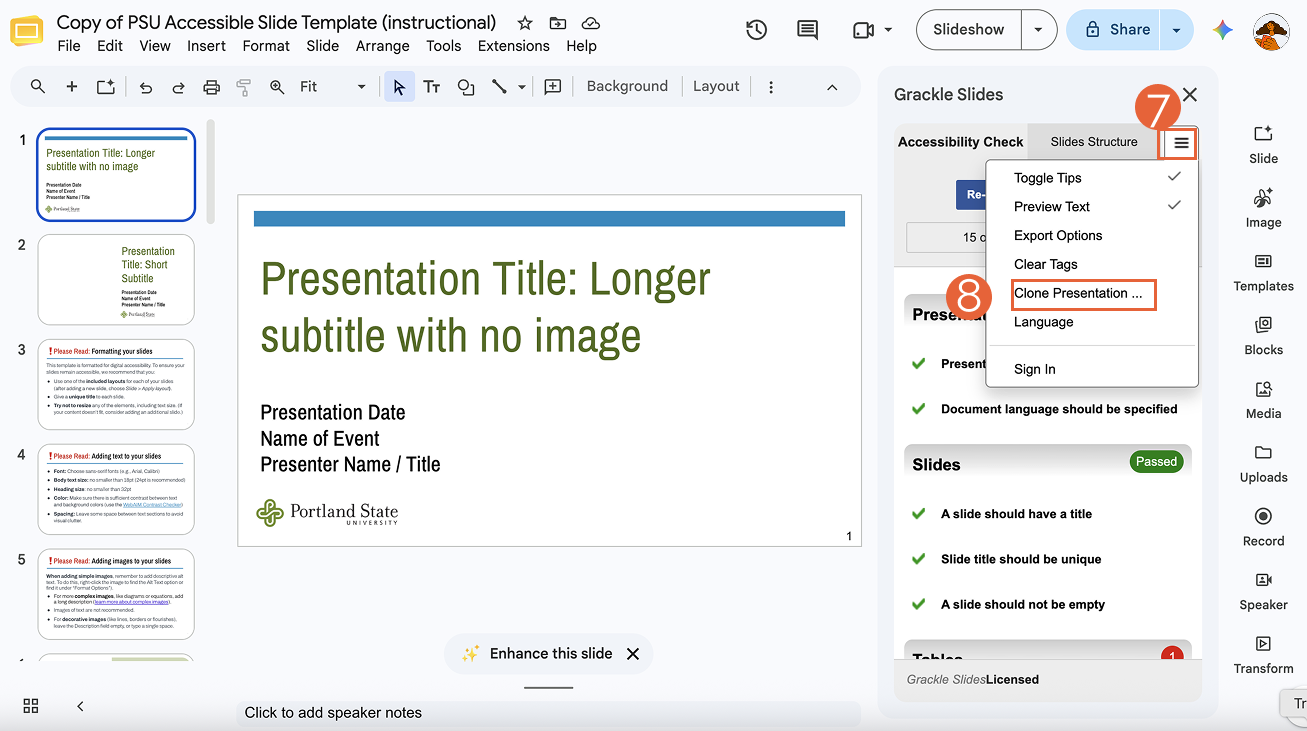Open version history clock icon
Viewport: 1307px width, 731px height.
coord(757,30)
